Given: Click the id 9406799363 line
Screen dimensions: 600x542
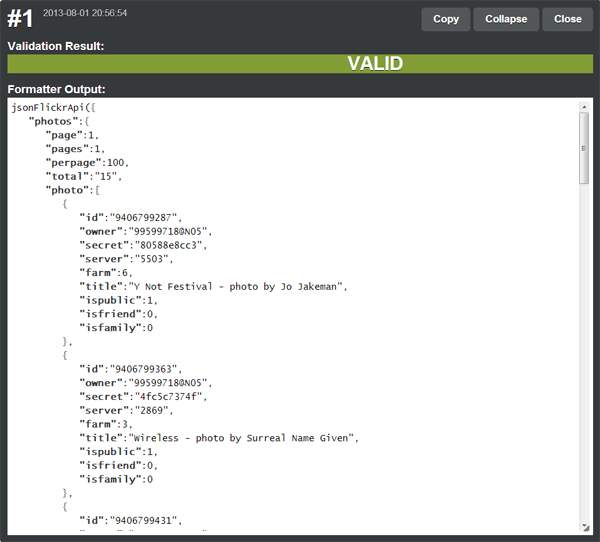Looking at the screenshot, I should click(x=130, y=369).
